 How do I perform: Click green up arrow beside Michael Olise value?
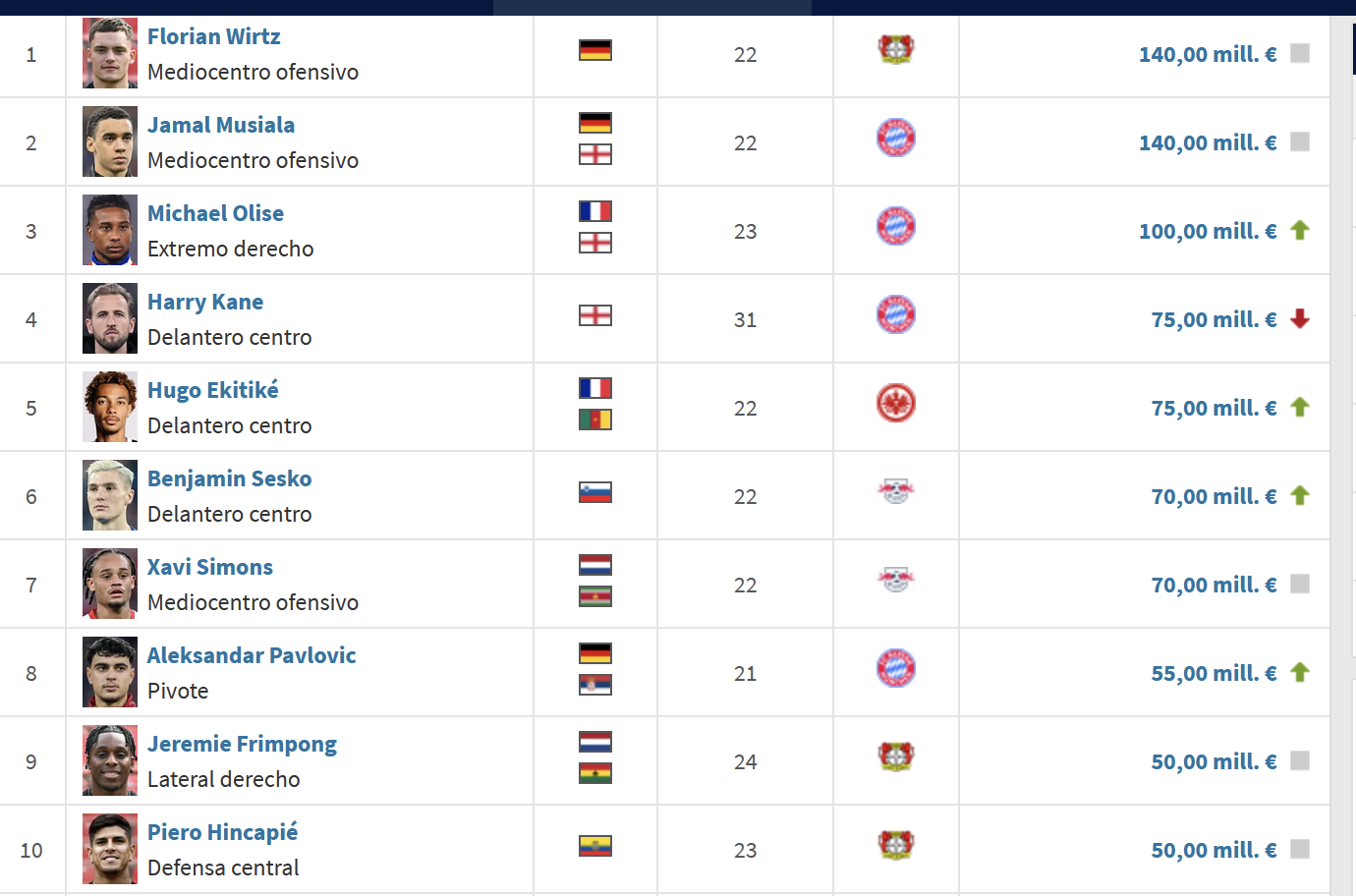tap(1299, 231)
